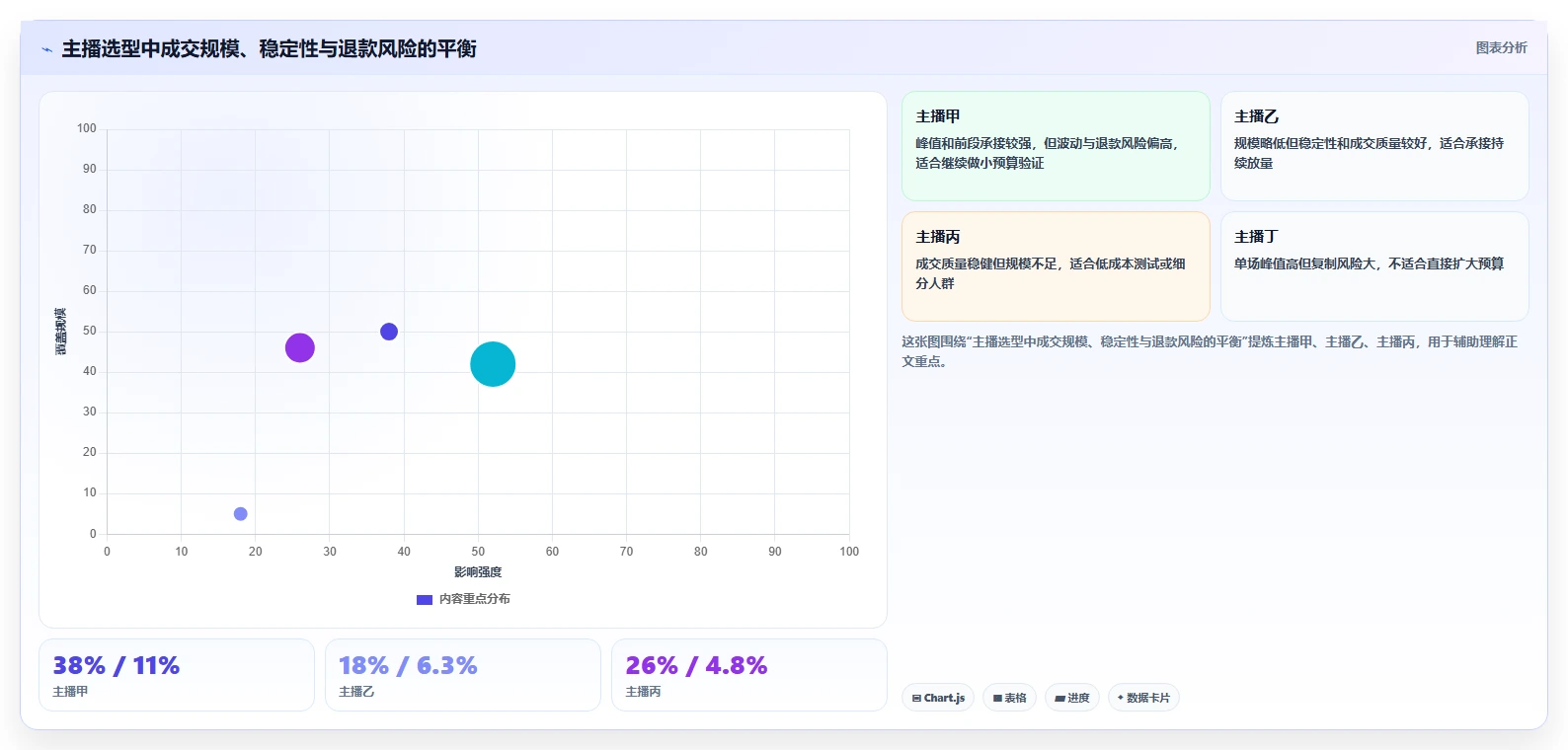Click the vertical y-axis title
1568x750 pixels.
61,332
